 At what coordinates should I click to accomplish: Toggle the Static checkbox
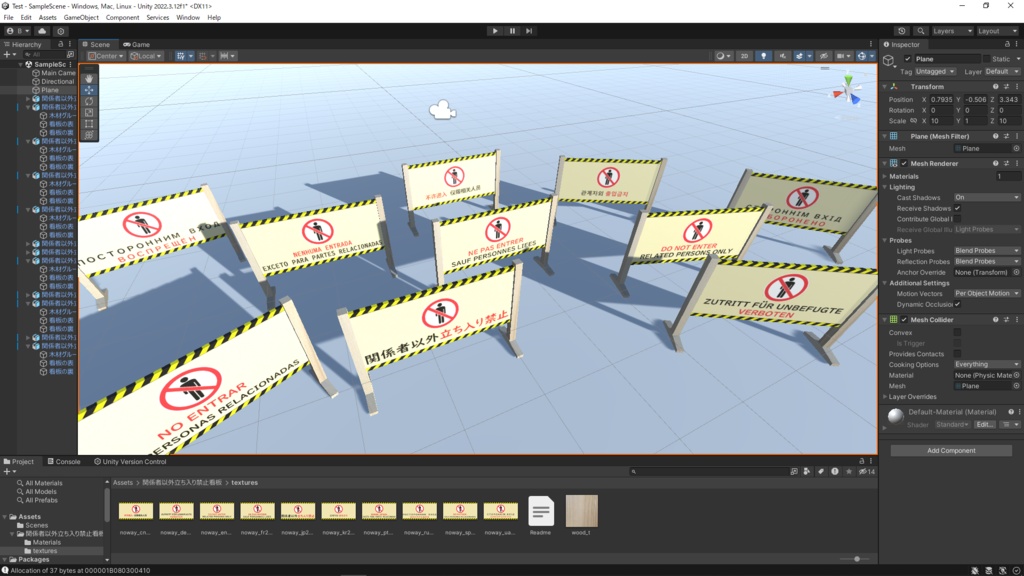point(986,59)
